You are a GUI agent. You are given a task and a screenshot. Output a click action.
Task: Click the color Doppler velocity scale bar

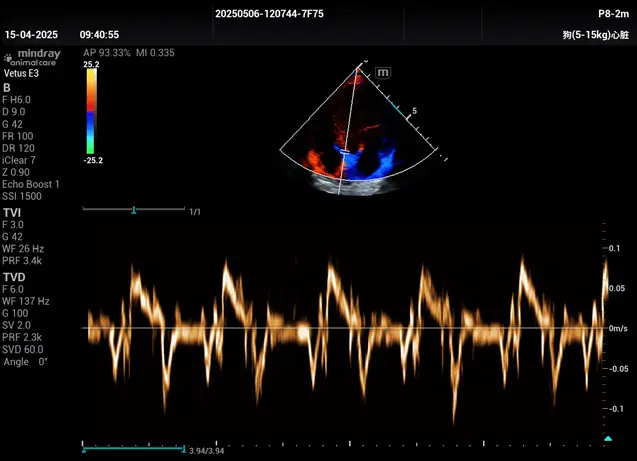(x=90, y=111)
